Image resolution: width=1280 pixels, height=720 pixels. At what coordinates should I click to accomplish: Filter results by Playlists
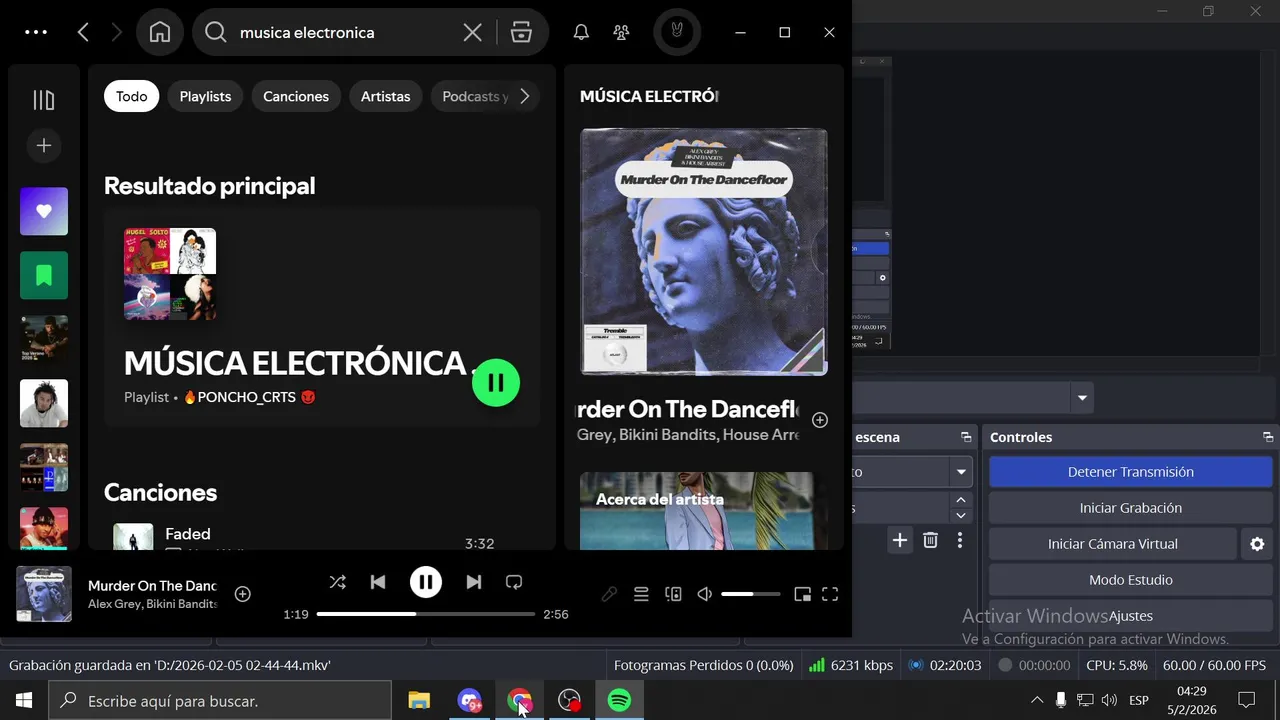[205, 96]
